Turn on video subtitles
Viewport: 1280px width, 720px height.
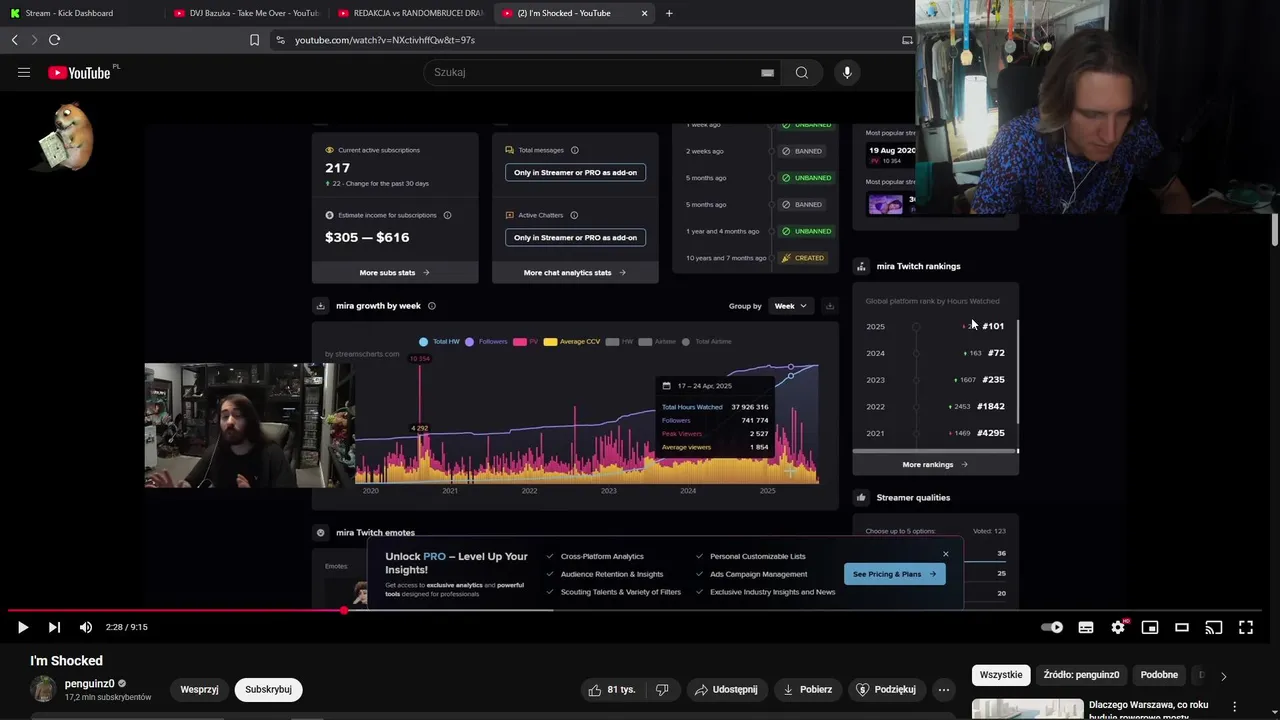[1086, 627]
